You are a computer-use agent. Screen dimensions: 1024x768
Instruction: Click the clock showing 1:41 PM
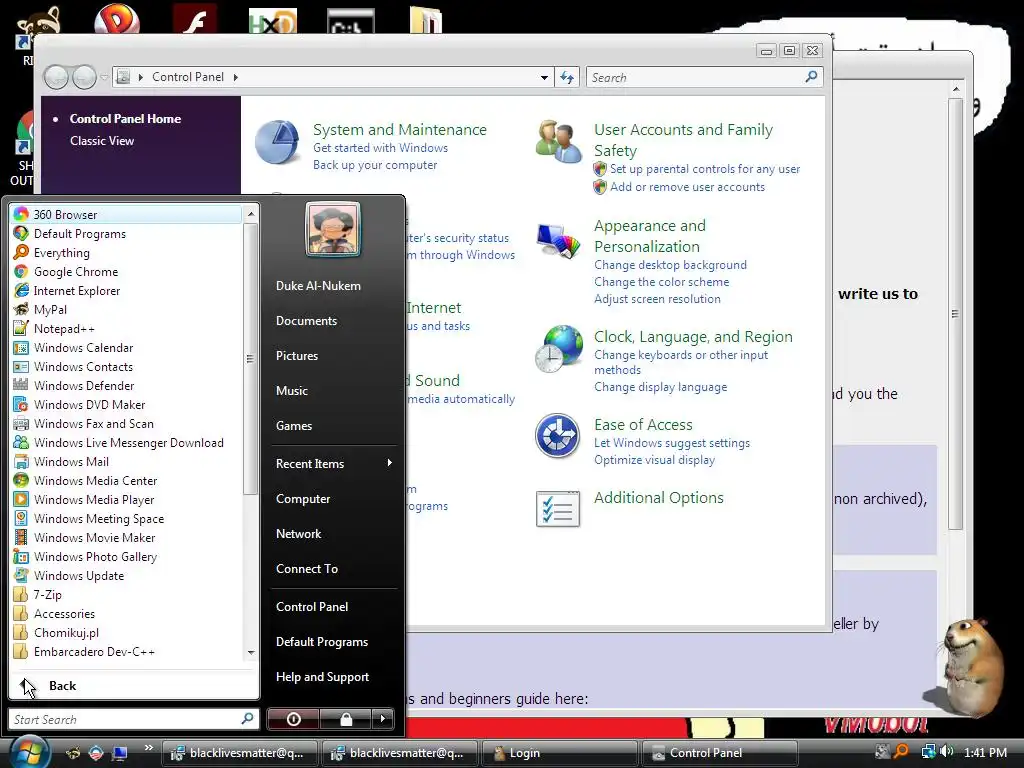pyautogui.click(x=985, y=752)
